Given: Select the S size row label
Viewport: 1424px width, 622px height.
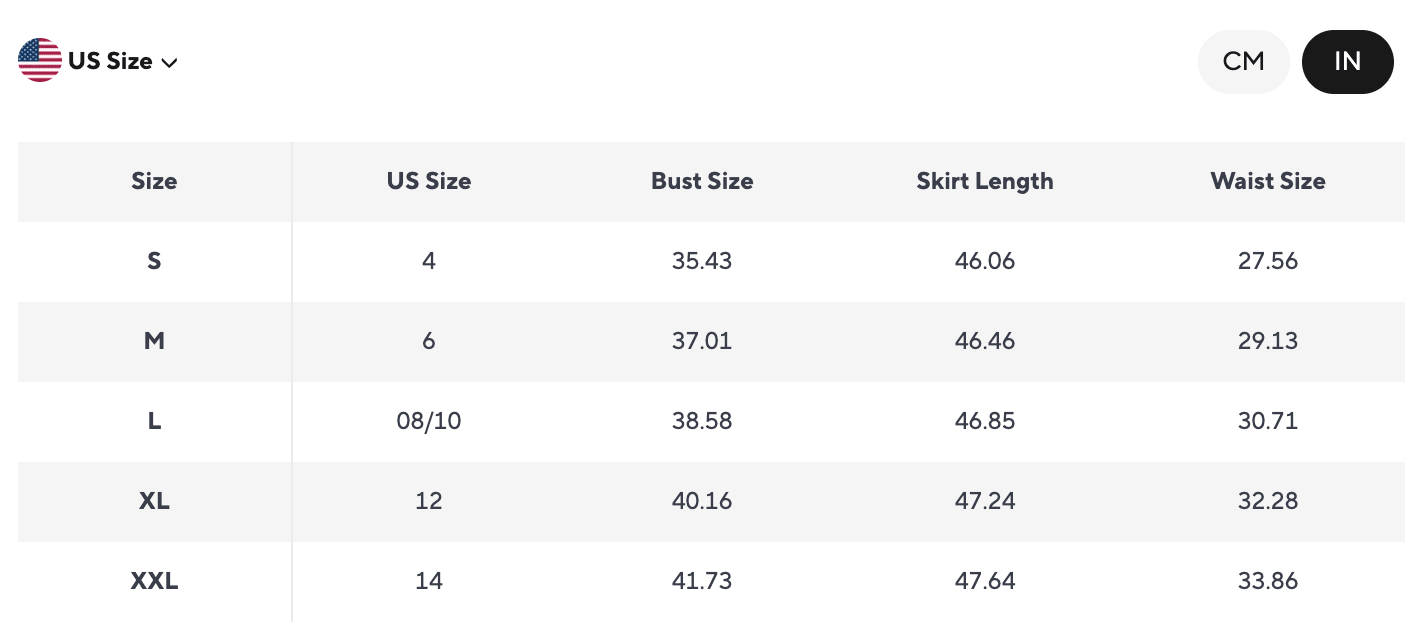Looking at the screenshot, I should (x=154, y=261).
